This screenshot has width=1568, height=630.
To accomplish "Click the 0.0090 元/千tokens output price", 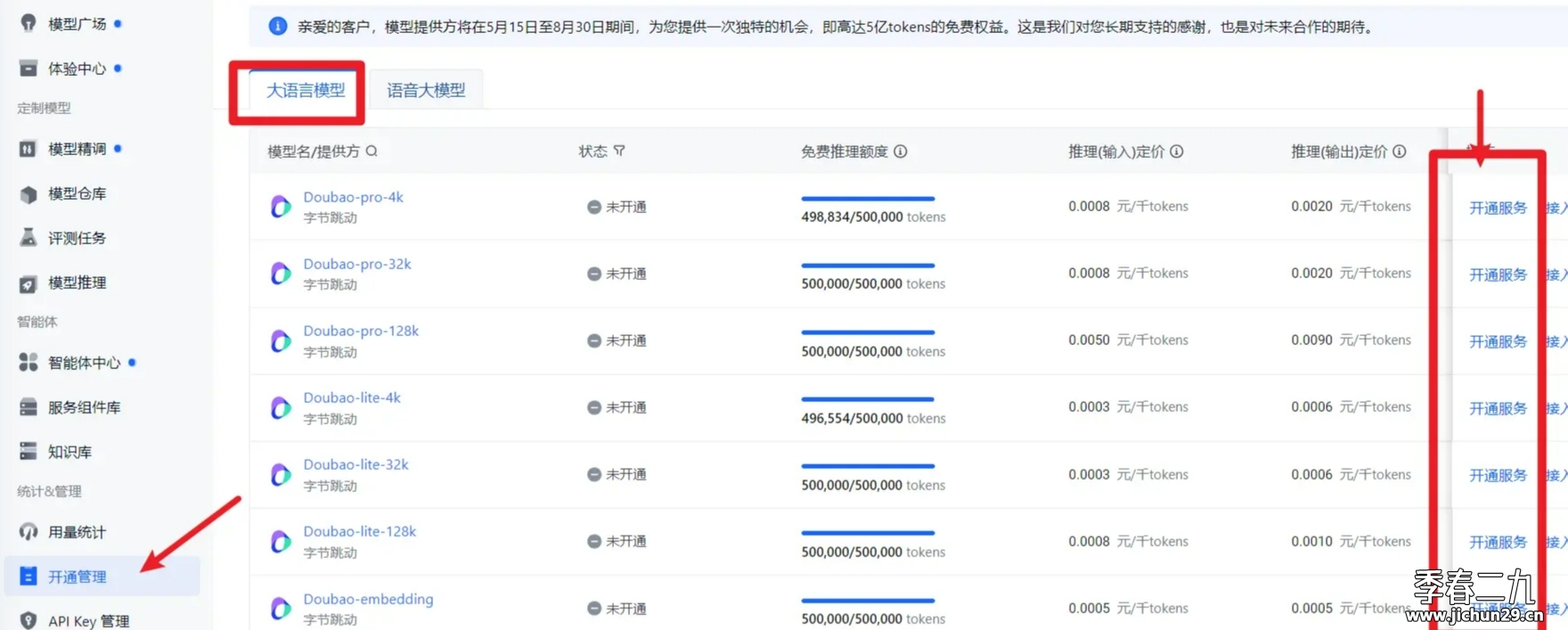I will click(1351, 340).
